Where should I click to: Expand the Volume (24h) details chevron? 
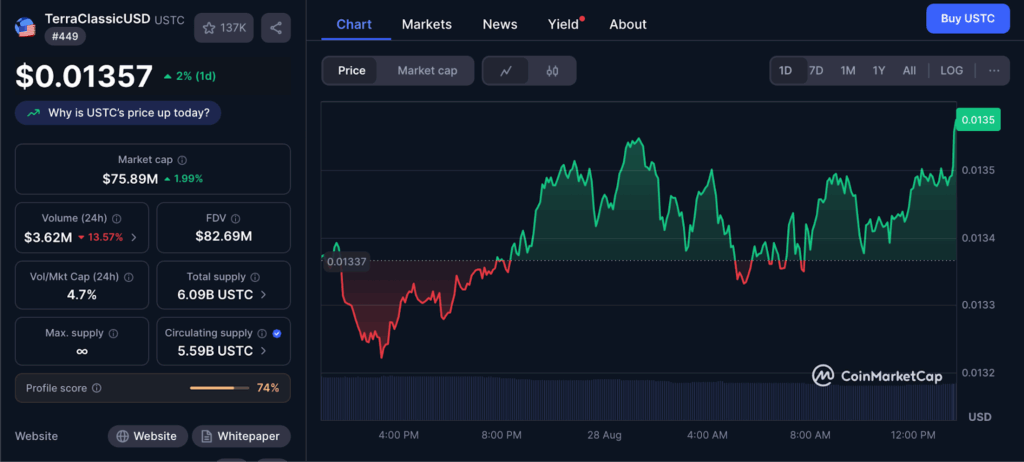pos(134,238)
